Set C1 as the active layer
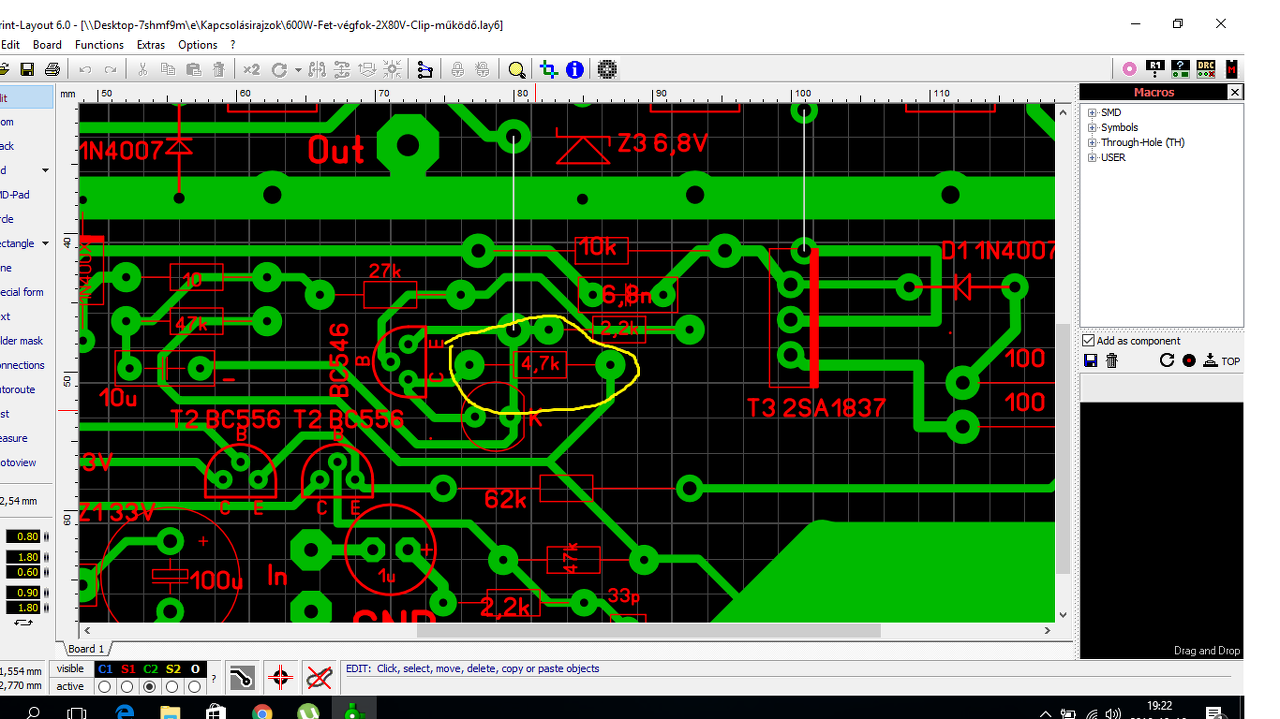This screenshot has width=1280, height=719. [105, 687]
